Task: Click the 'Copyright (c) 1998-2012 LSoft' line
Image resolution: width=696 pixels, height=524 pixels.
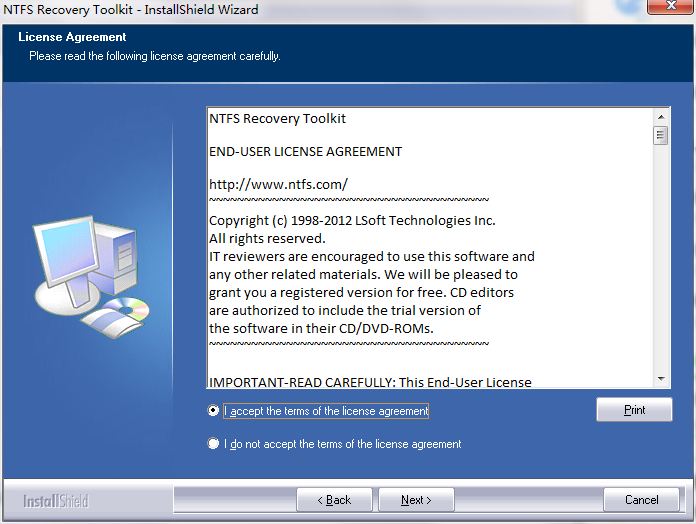Action: coord(352,221)
